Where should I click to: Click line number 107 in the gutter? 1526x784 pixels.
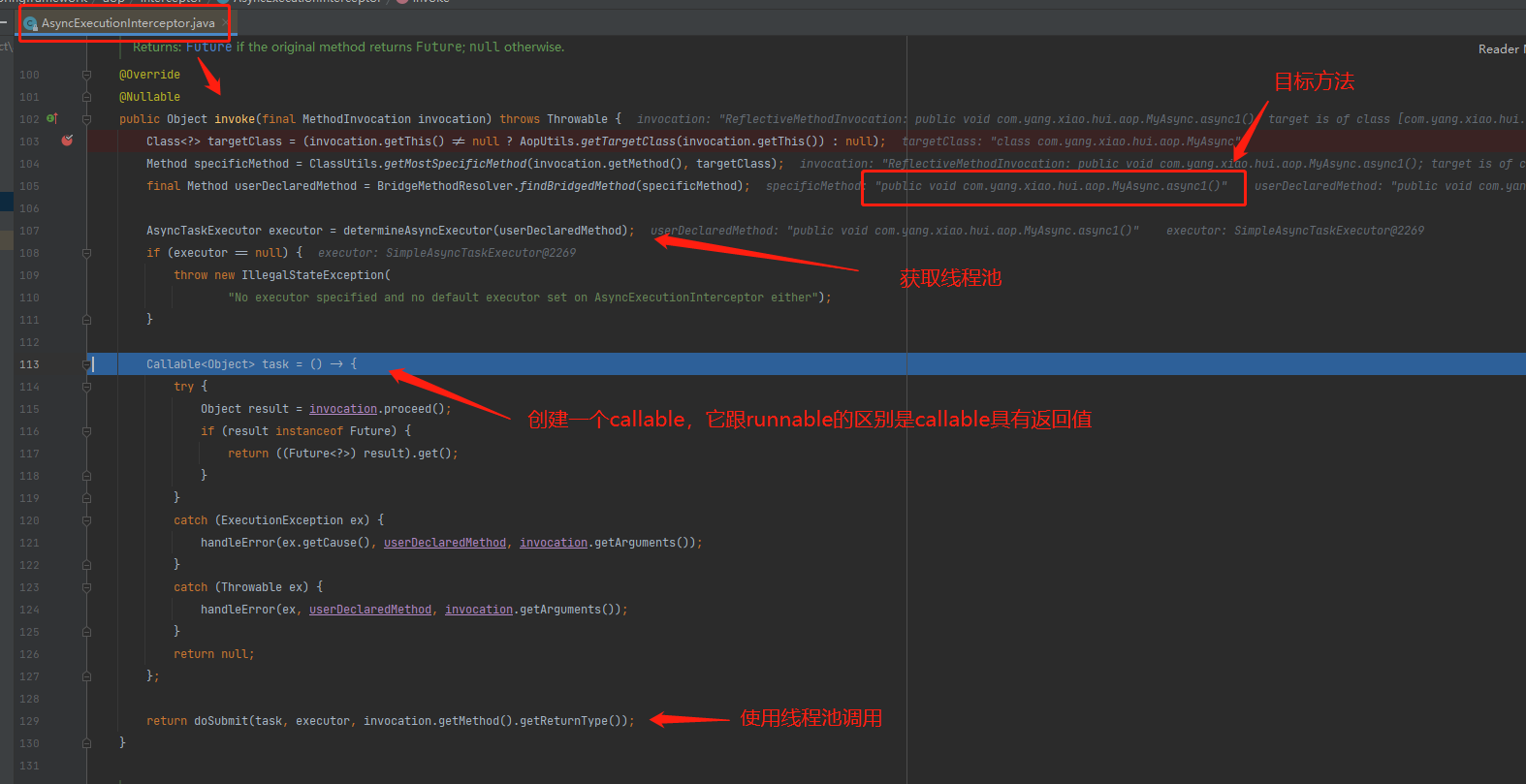point(29,231)
